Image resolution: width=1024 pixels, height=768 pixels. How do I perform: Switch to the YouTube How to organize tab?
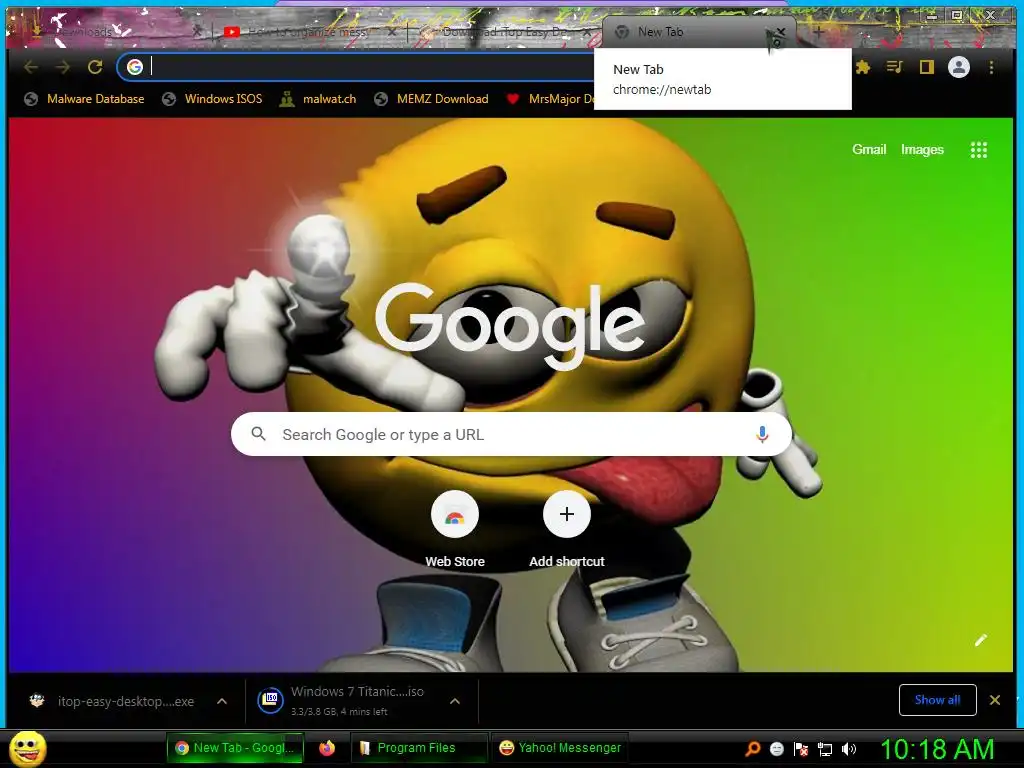307,31
